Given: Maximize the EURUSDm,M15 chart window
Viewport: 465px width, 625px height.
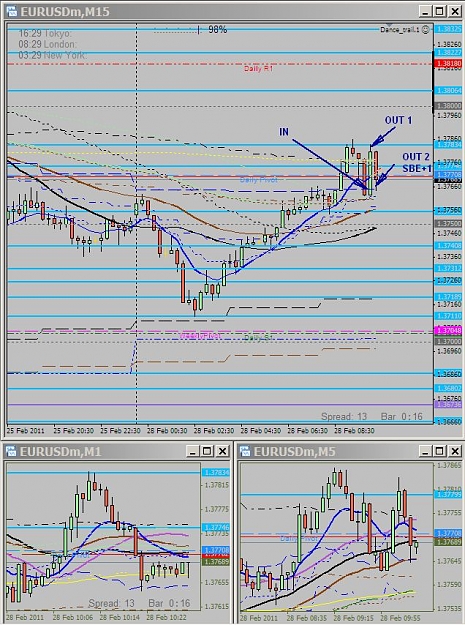Looking at the screenshot, I should click(x=440, y=12).
